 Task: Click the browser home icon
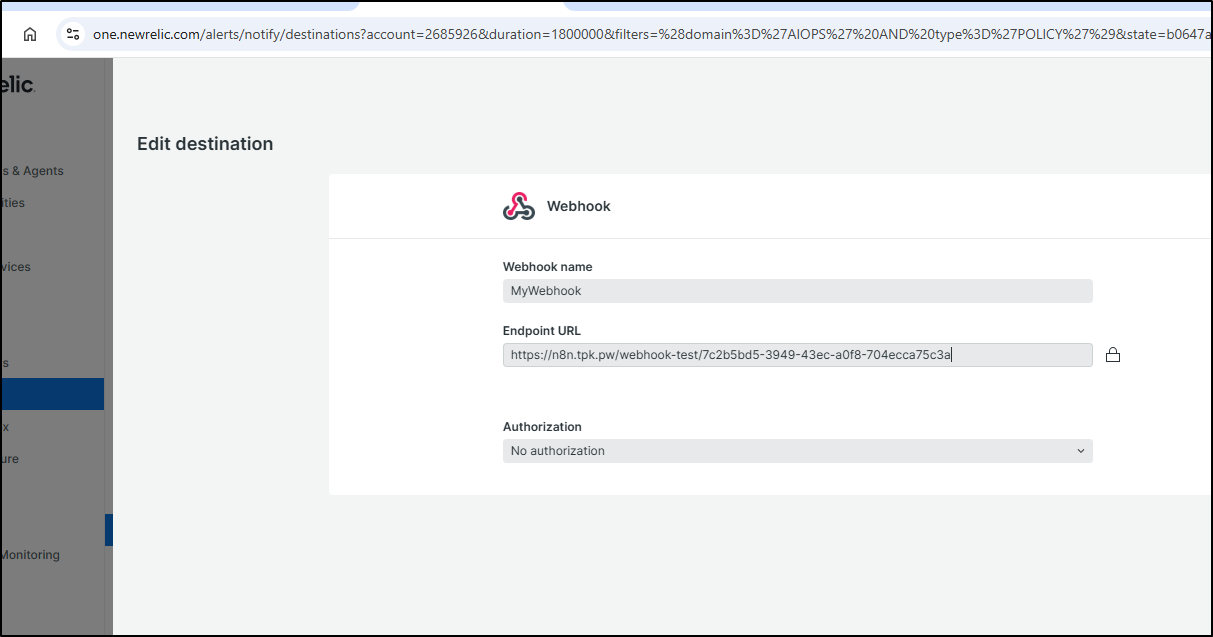pos(30,34)
